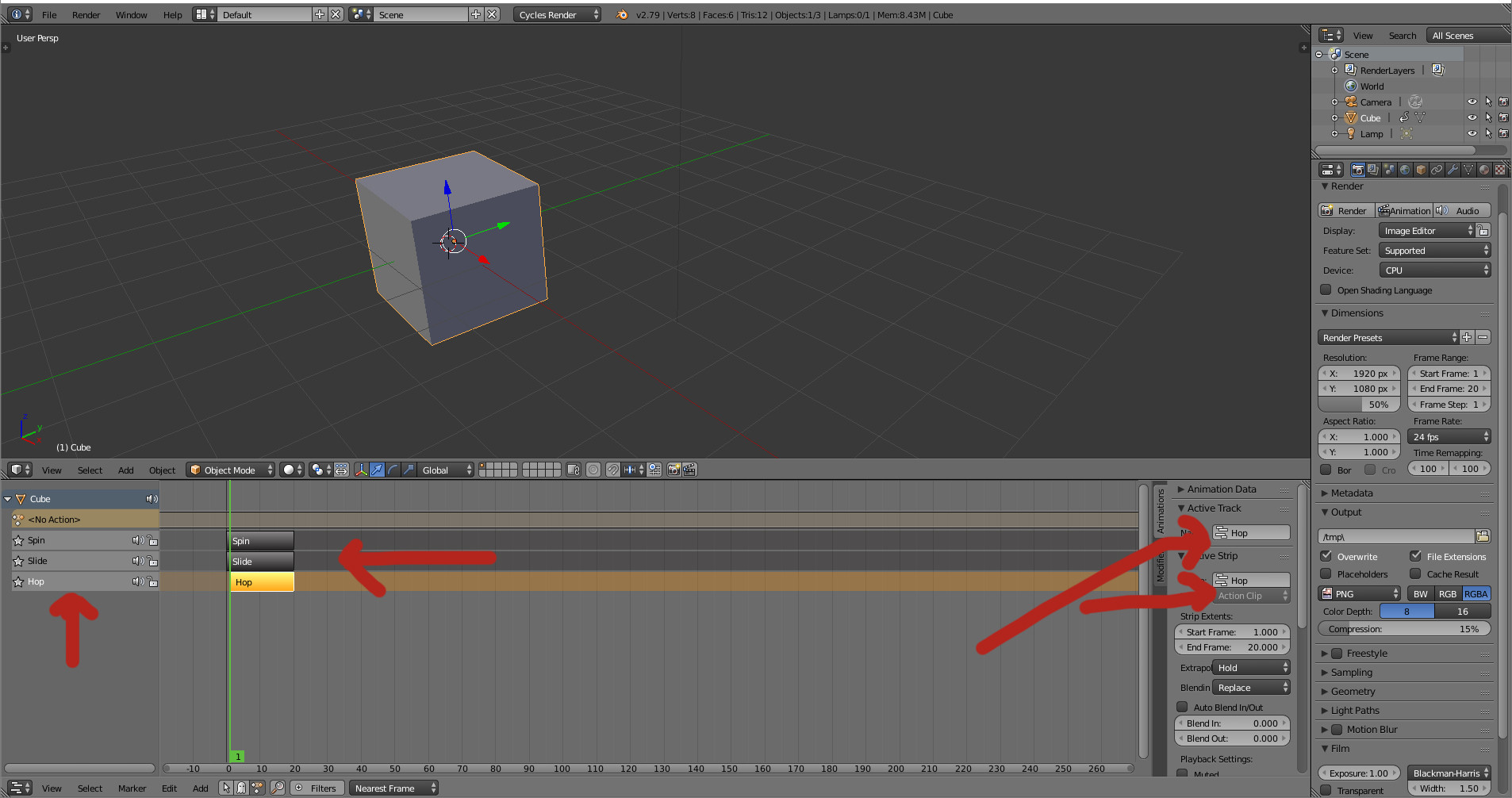Open the Marker menu in NLA editor

(132, 788)
